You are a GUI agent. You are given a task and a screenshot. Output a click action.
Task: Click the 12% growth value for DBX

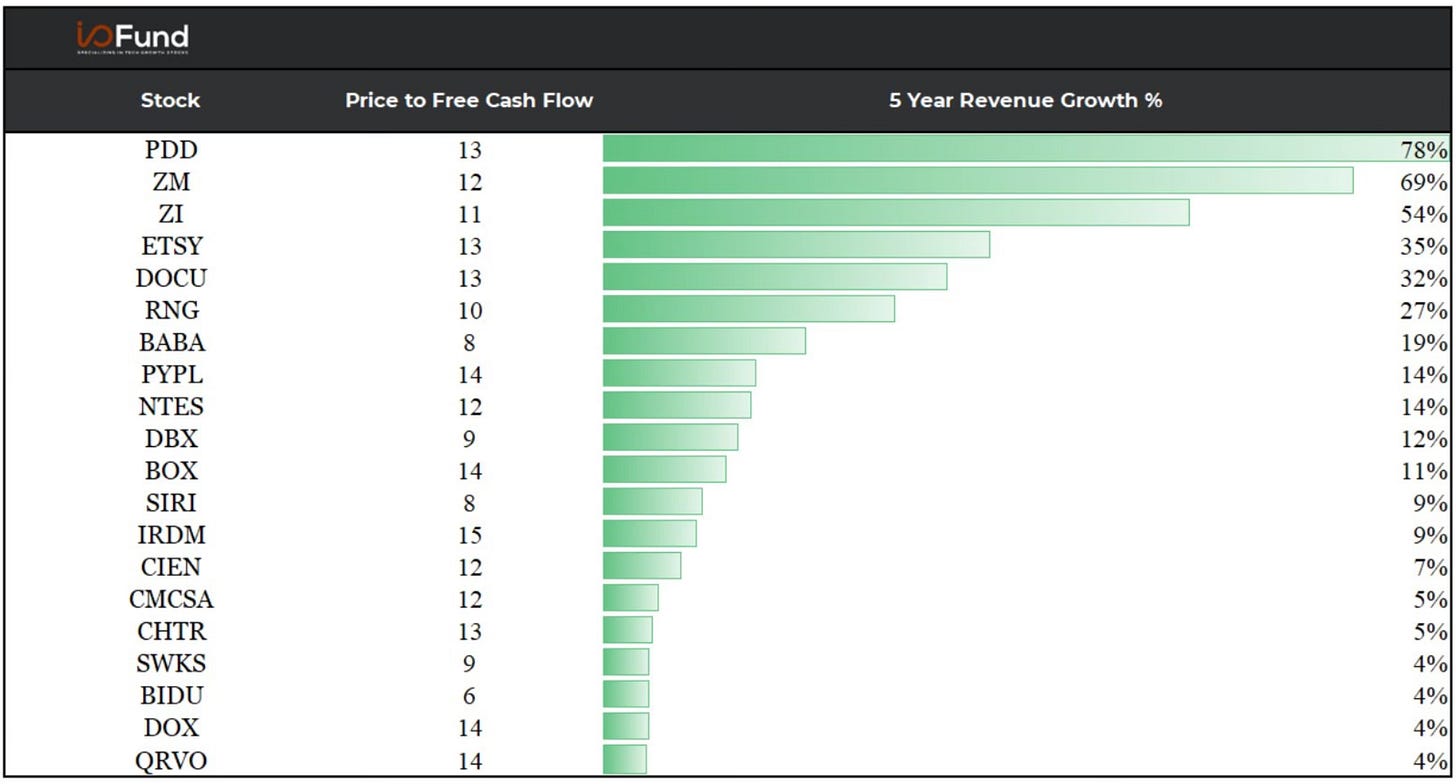(1424, 439)
